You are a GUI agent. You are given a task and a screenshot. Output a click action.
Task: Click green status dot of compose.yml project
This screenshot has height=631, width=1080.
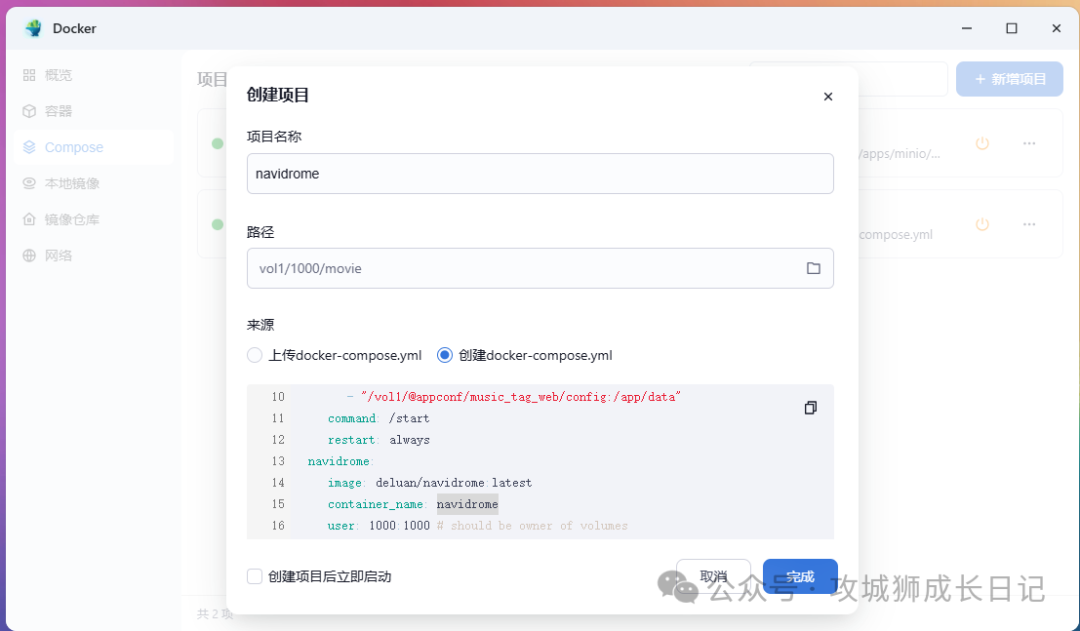pyautogui.click(x=218, y=224)
